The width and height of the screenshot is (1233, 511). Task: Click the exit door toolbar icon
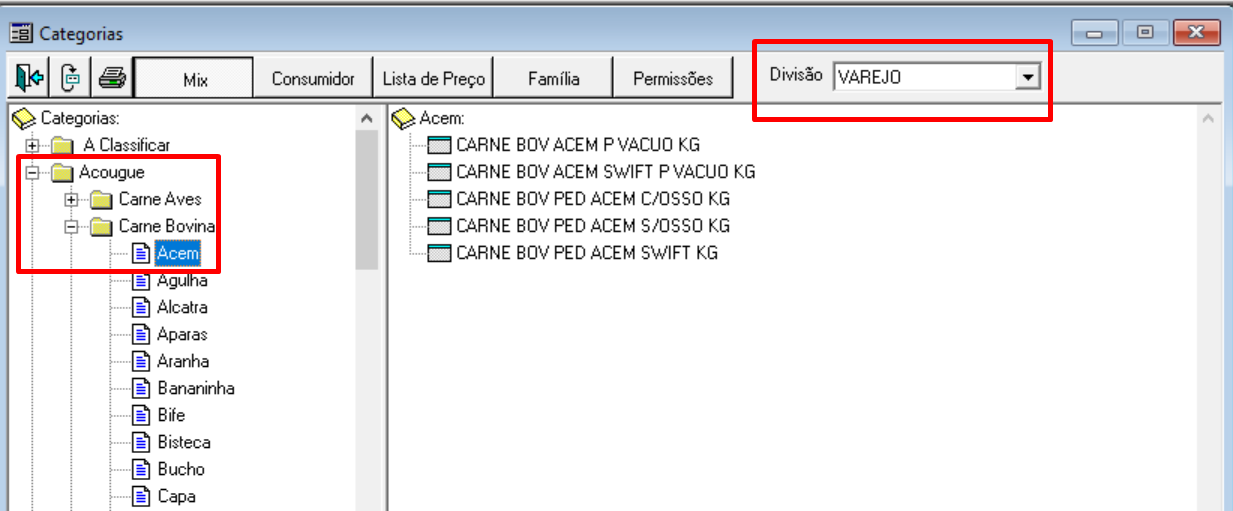tap(29, 77)
